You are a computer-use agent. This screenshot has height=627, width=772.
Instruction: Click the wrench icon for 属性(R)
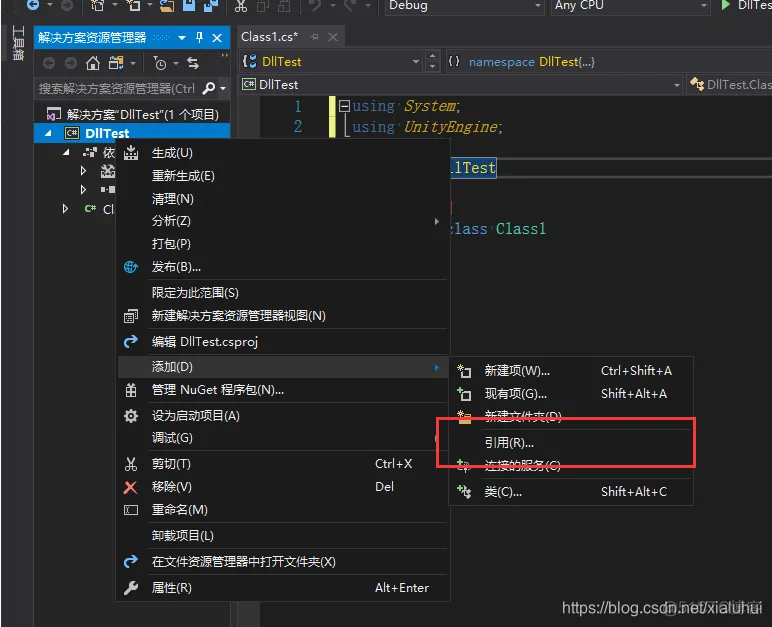click(x=130, y=588)
